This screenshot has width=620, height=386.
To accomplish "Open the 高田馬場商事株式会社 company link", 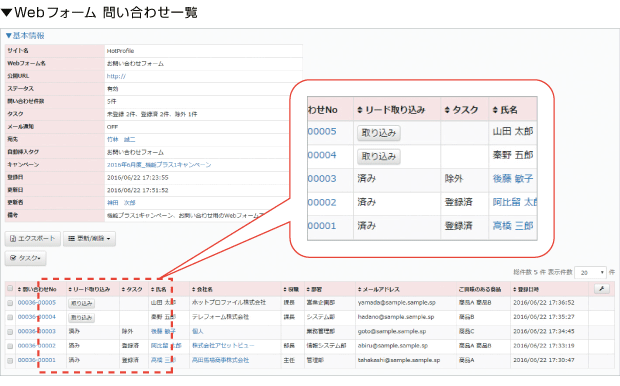I will point(221,360).
